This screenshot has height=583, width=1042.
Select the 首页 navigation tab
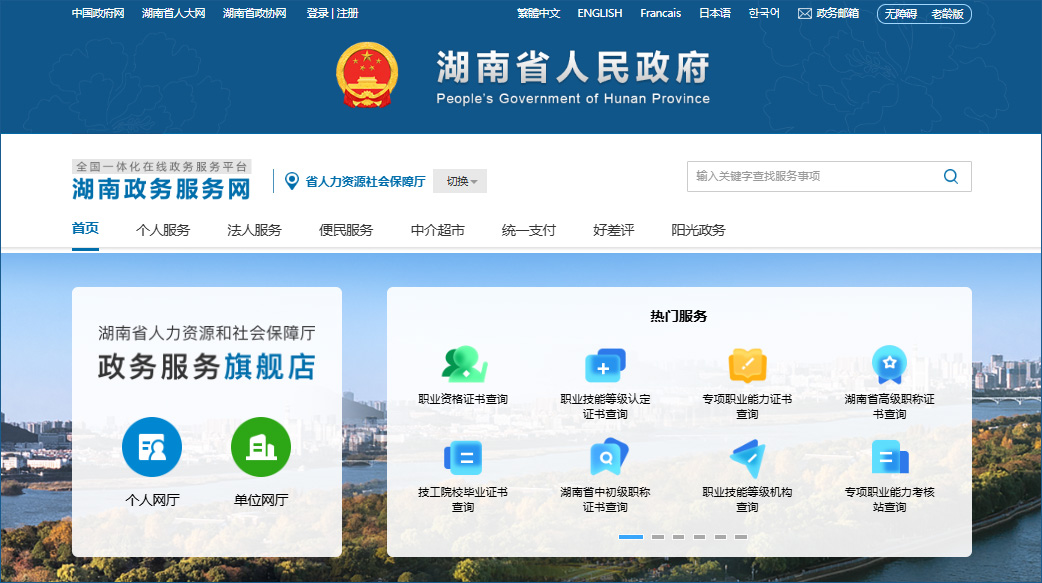pyautogui.click(x=85, y=229)
